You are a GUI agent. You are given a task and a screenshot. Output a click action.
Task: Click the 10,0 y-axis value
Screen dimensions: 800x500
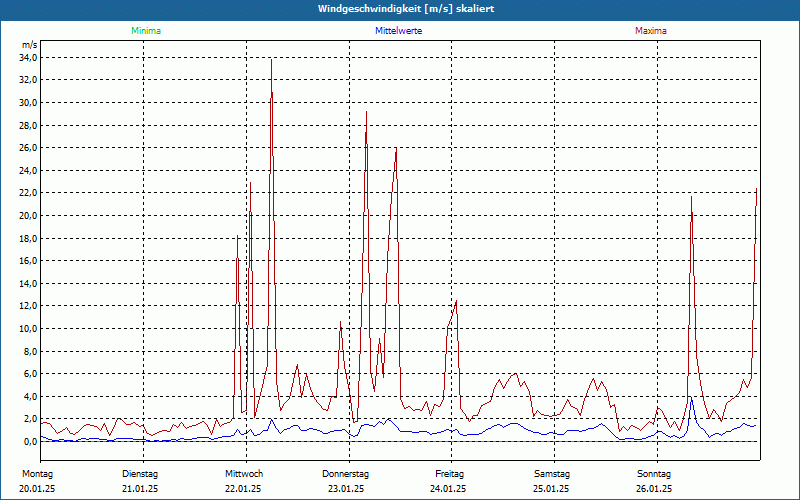click(x=28, y=329)
